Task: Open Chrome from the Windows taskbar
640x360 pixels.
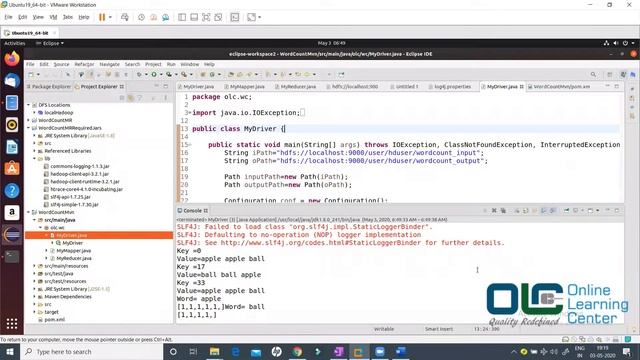Action: (297, 352)
